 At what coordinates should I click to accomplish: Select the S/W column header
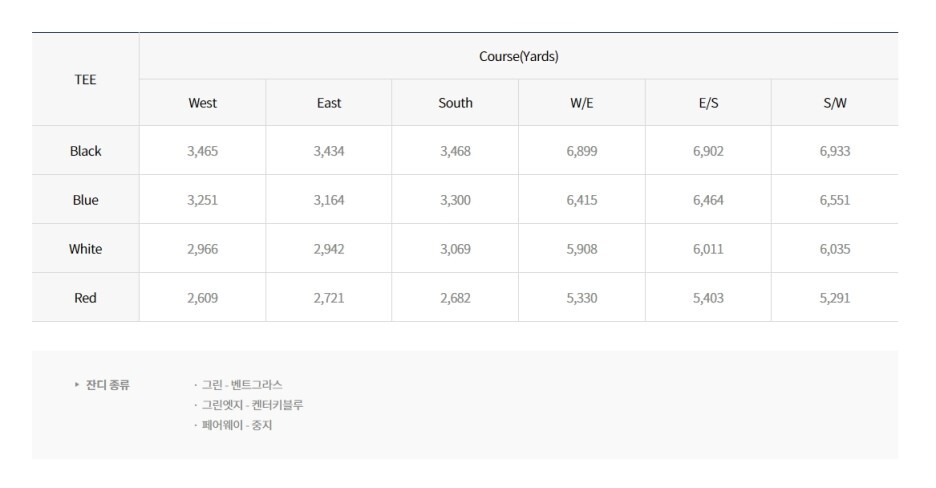pos(835,103)
